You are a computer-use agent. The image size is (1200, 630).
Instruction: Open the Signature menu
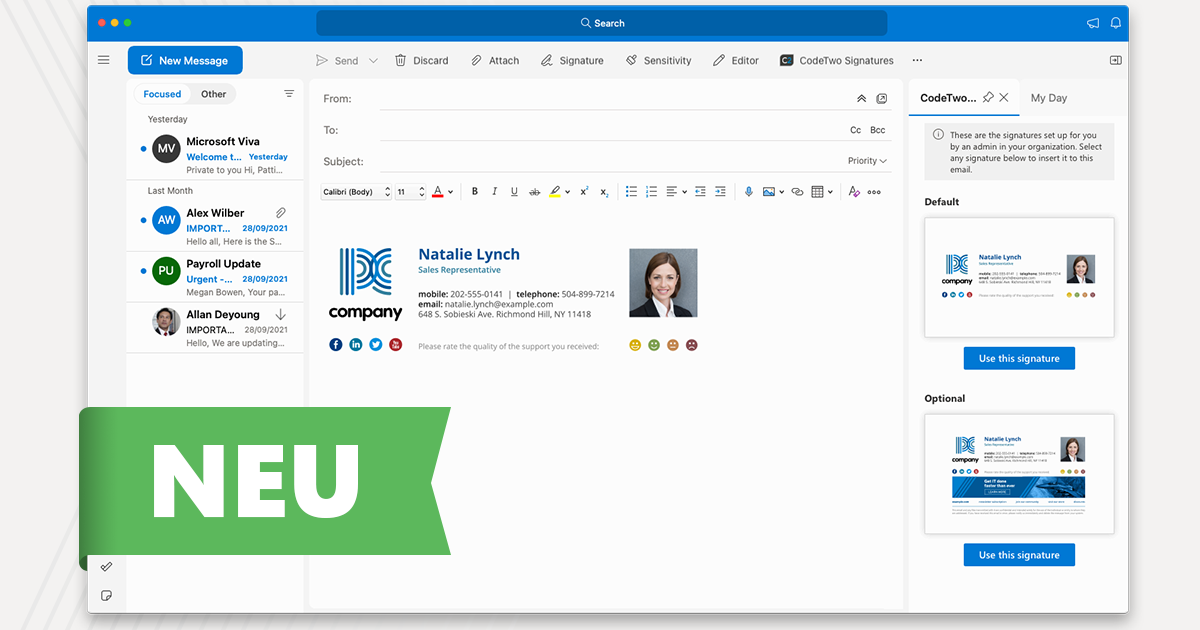click(572, 60)
